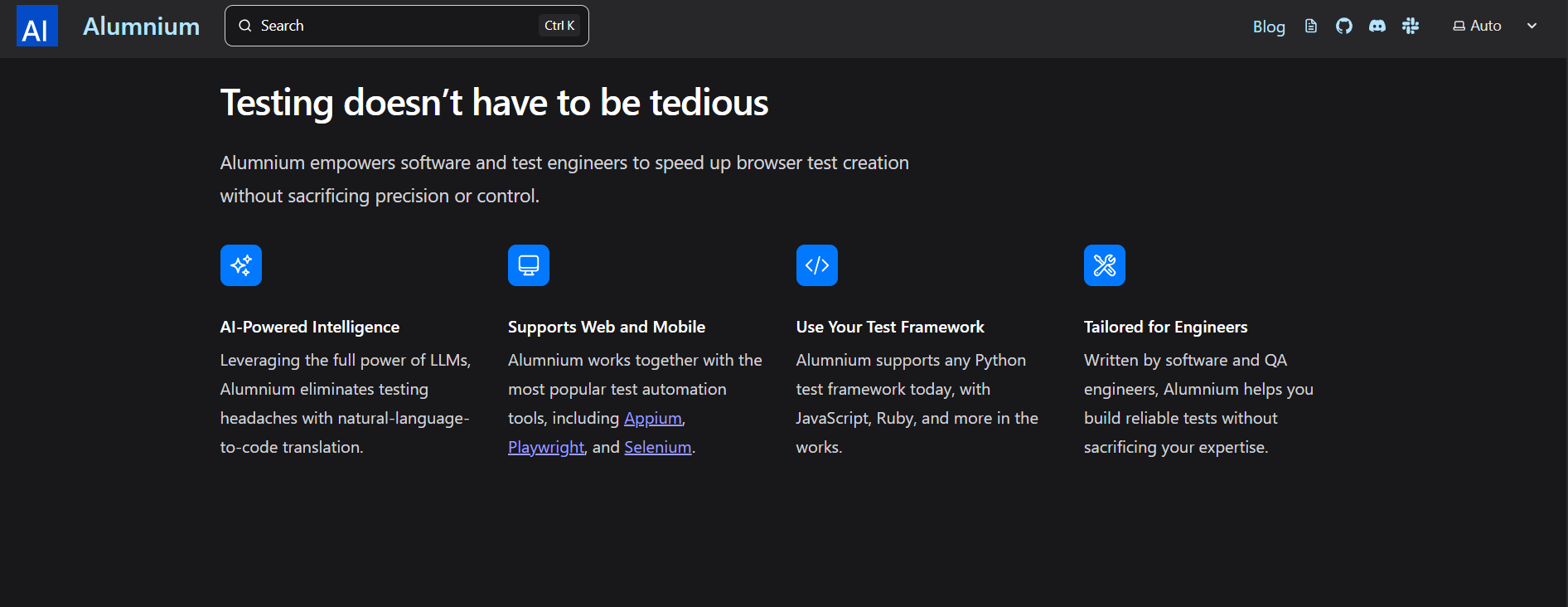Click the Alumnium AI logo icon
Screen dimensions: 1568x607
(37, 26)
